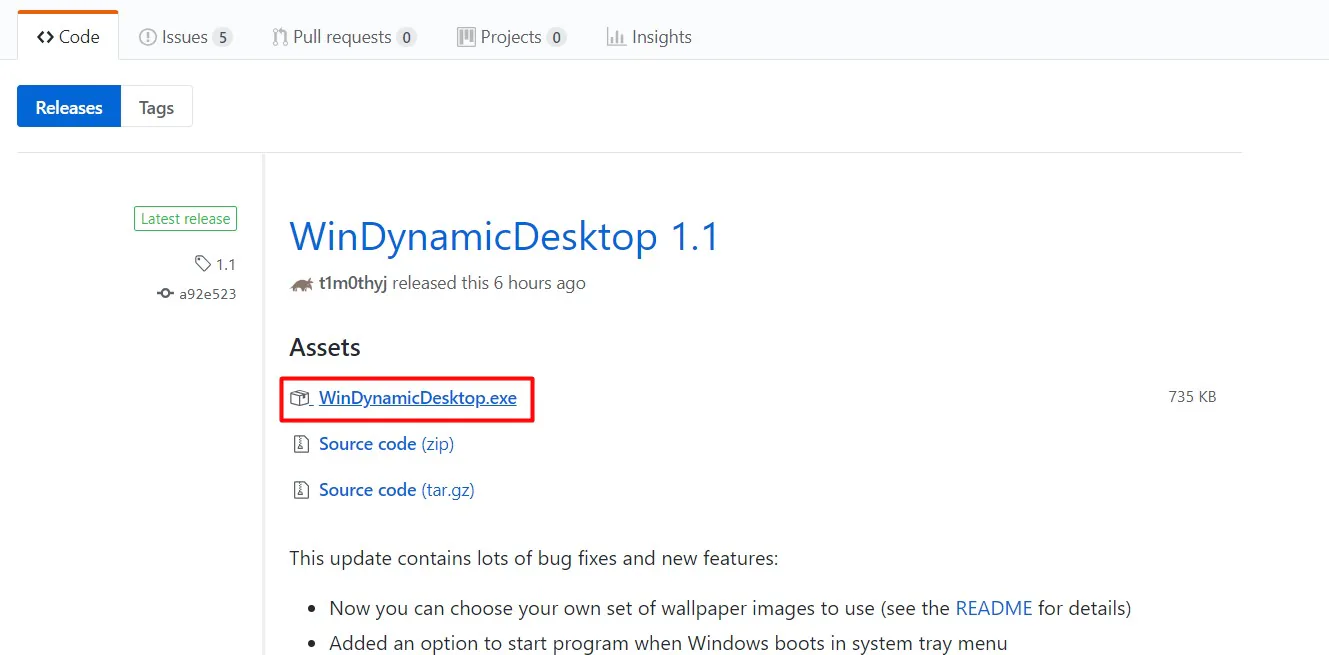Switch to the Issues tab
The image size is (1329, 655).
[x=185, y=37]
